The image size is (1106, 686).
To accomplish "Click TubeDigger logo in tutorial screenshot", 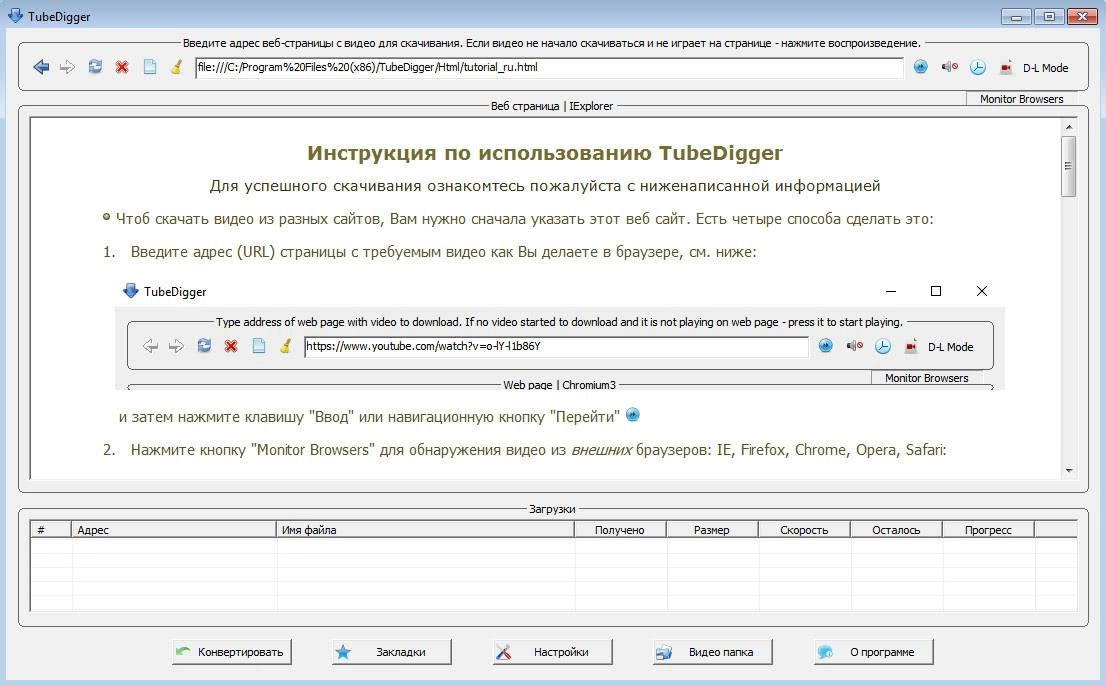I will point(130,290).
